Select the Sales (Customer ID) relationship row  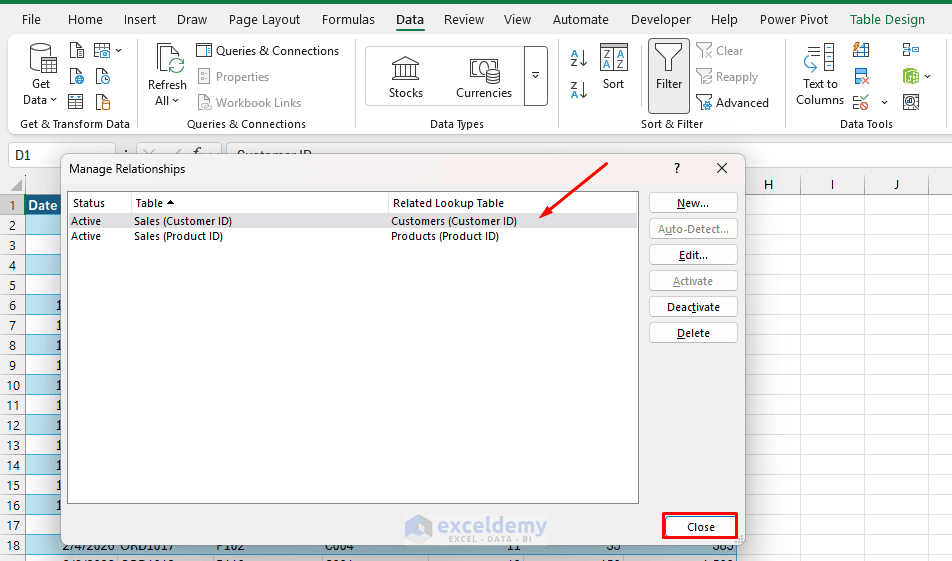352,221
